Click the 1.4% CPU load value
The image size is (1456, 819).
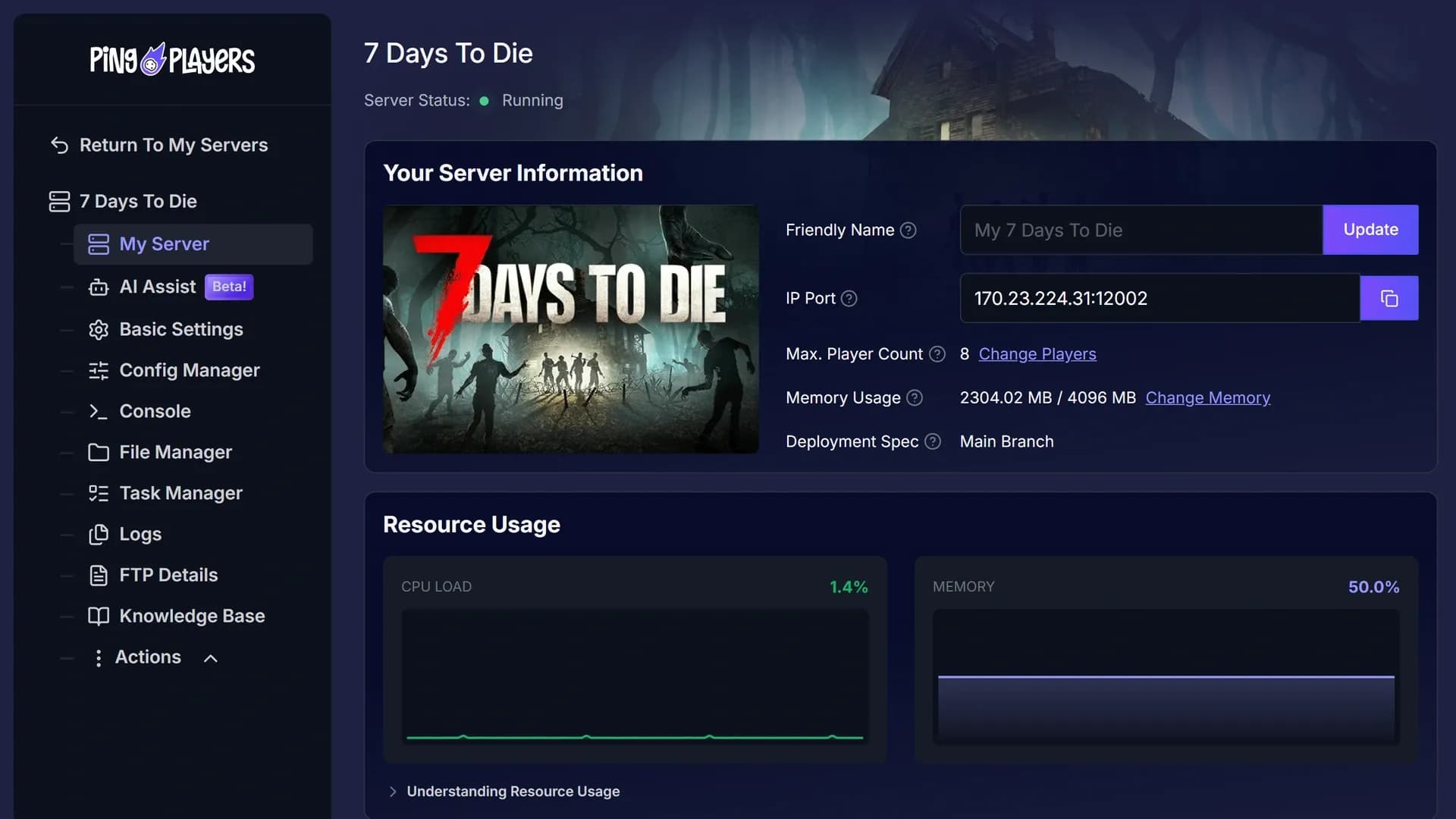tap(849, 587)
